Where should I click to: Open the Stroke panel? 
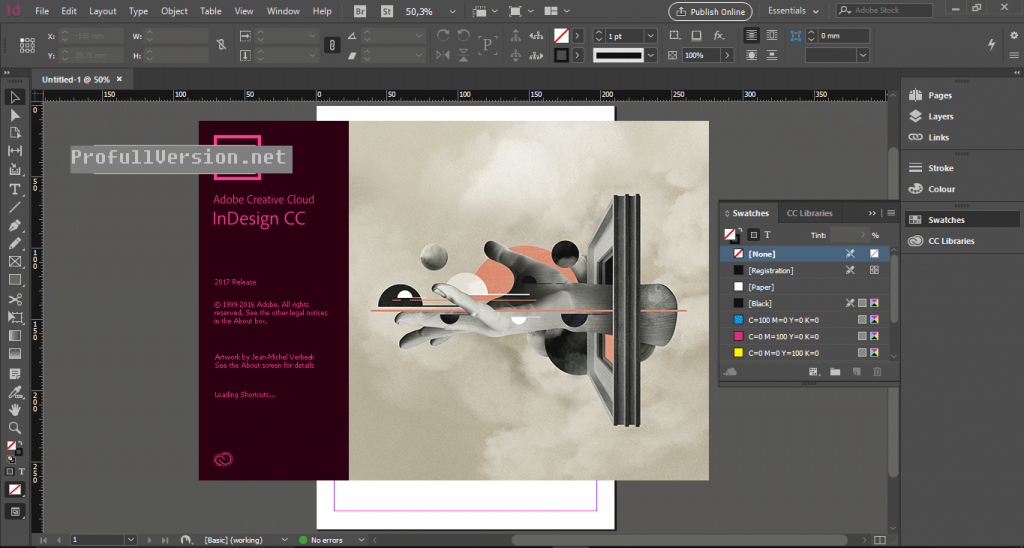931,168
